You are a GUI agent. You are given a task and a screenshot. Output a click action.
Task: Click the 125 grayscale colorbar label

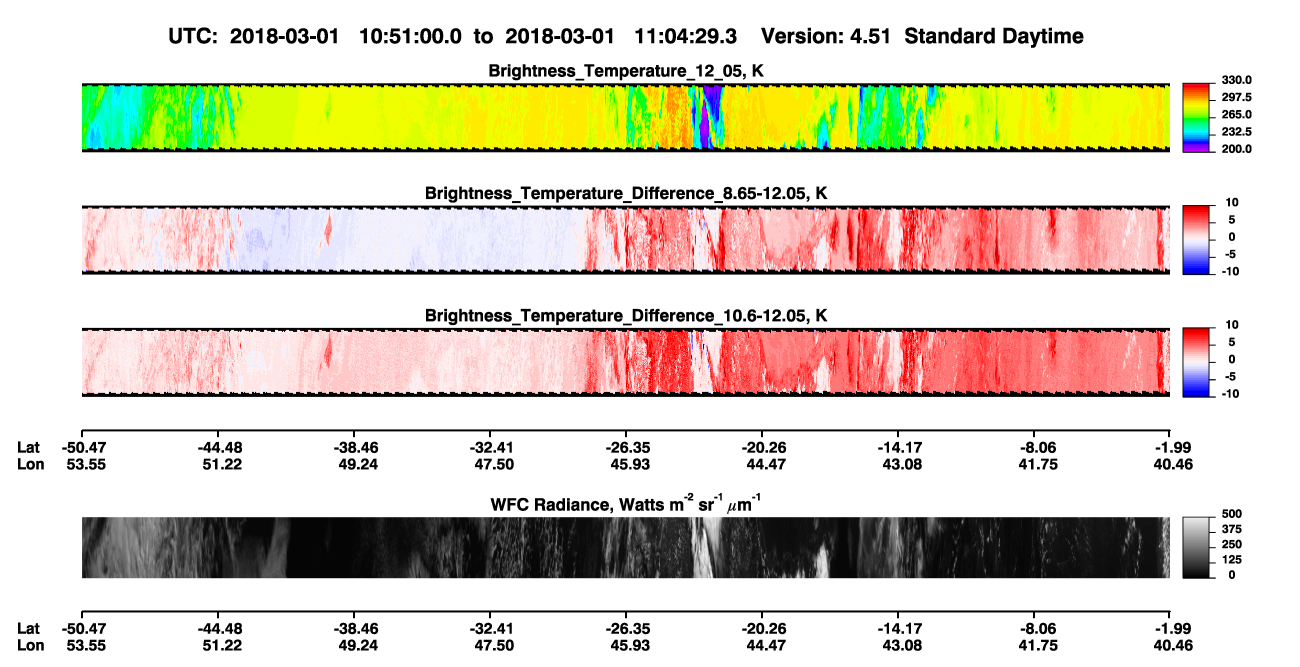click(1233, 560)
